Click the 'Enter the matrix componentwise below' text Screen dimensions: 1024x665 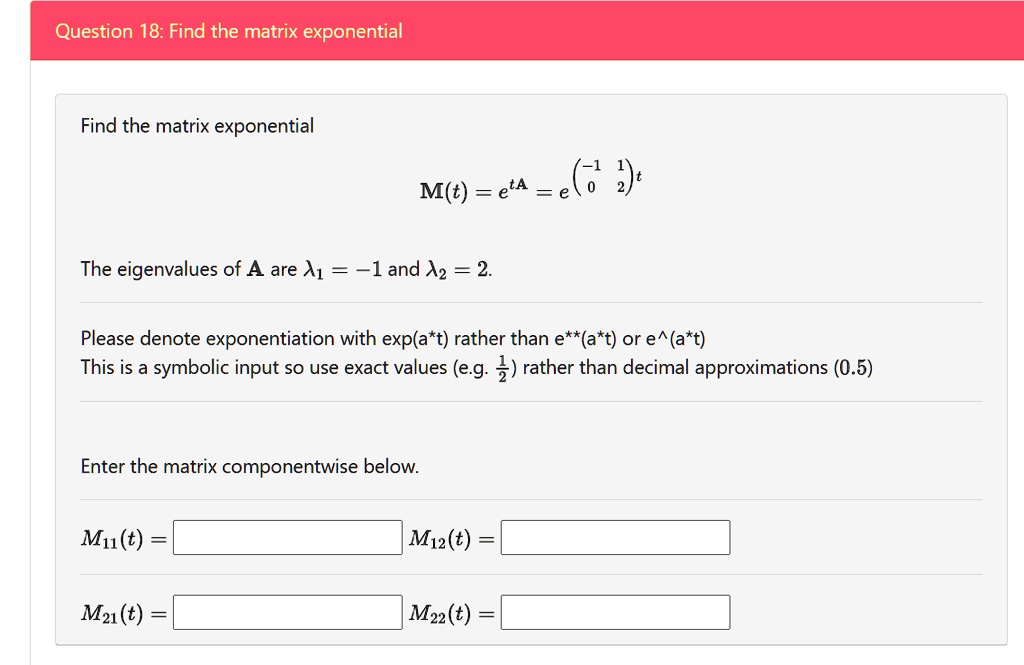(x=250, y=466)
